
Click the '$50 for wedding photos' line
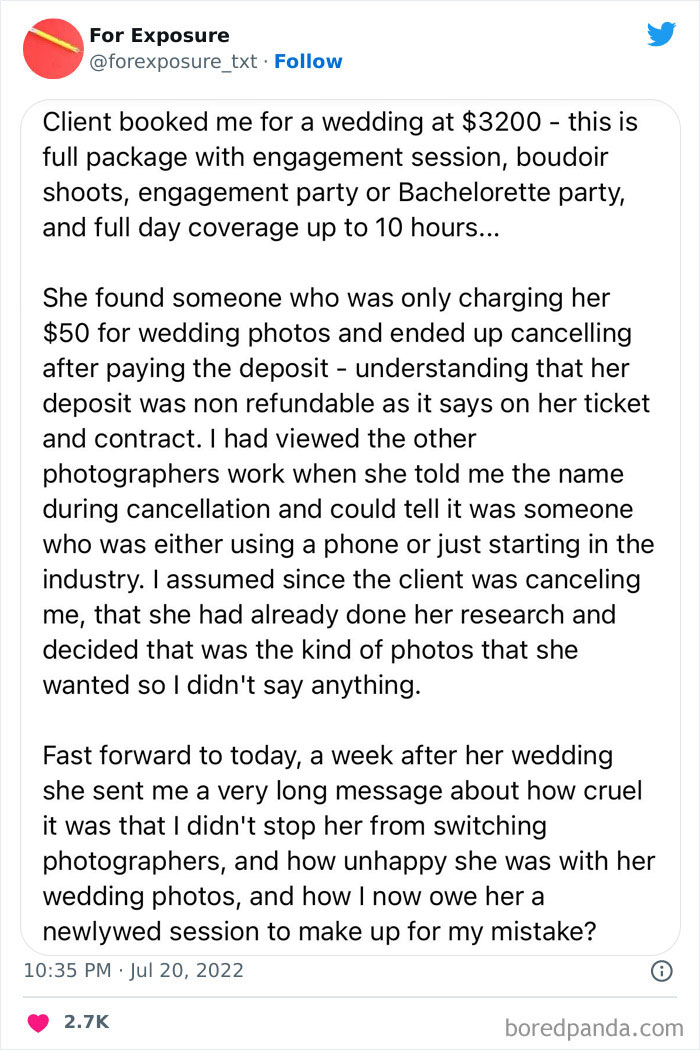click(x=337, y=333)
